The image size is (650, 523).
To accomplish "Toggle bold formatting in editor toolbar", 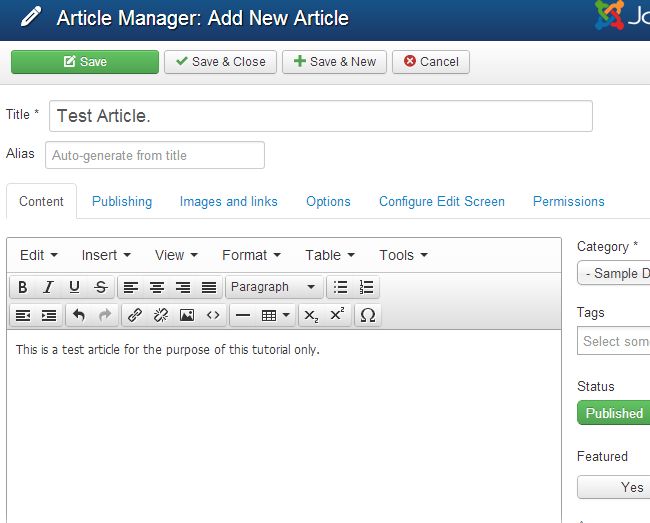I will click(x=23, y=287).
